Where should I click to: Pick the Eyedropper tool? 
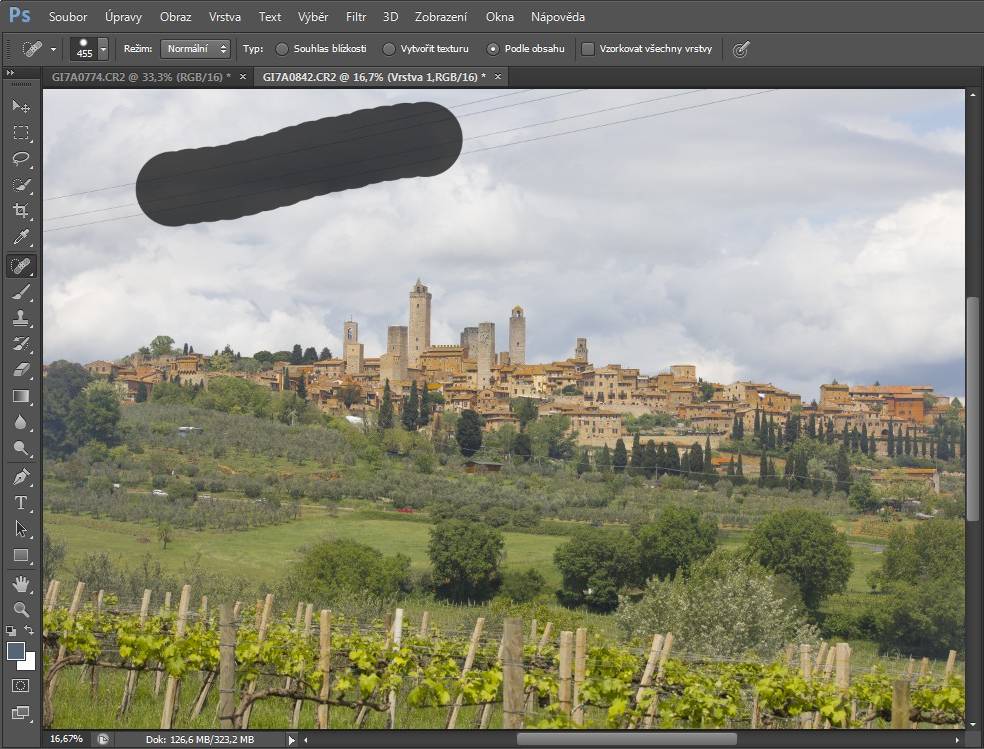[x=20, y=238]
